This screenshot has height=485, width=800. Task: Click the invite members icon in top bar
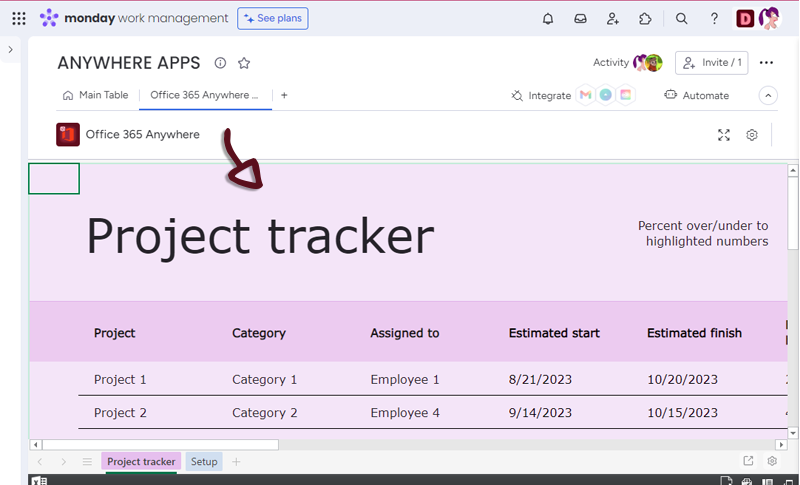coord(613,18)
